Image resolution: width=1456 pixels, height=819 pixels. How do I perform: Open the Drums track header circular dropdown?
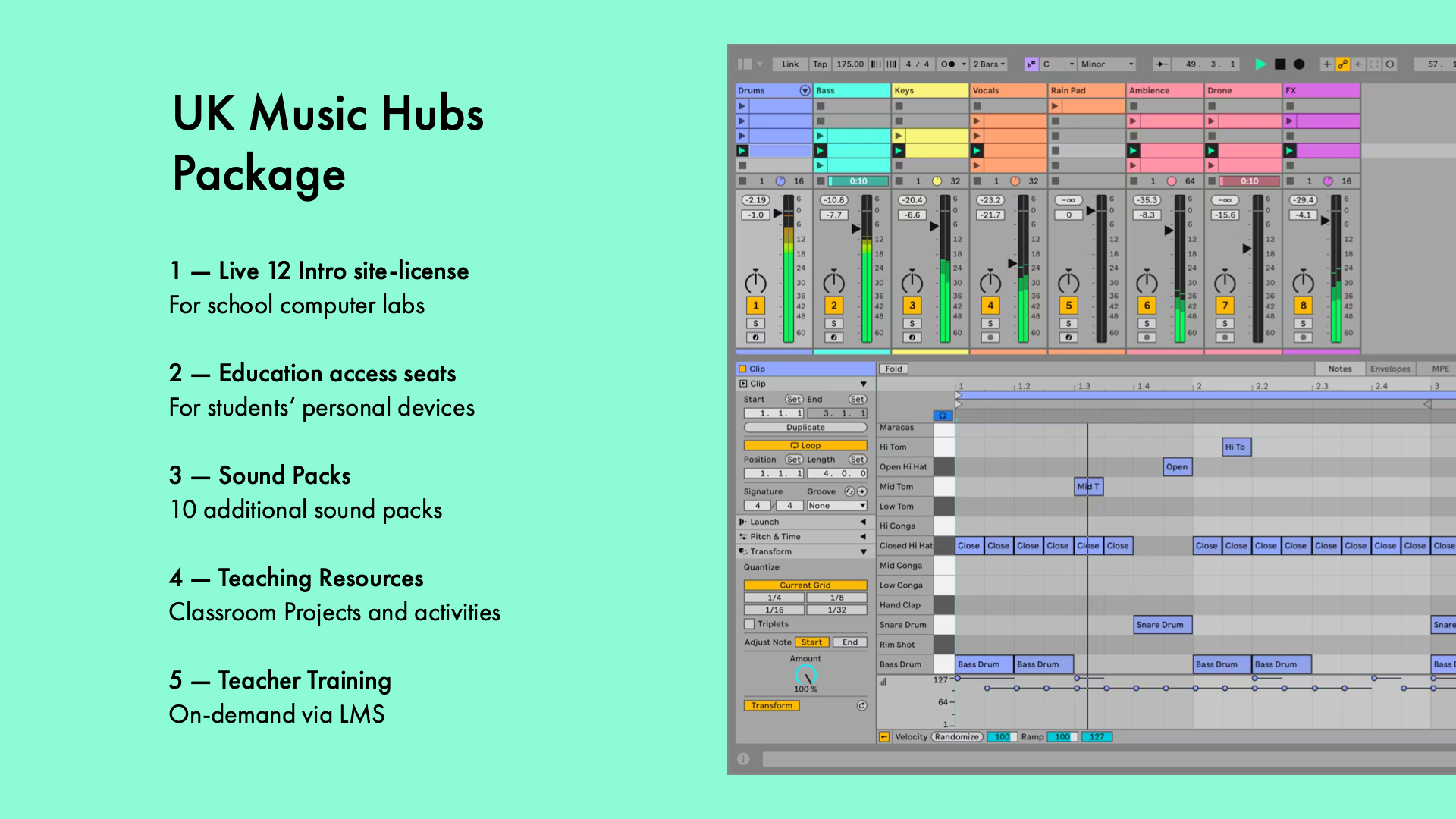coord(805,91)
